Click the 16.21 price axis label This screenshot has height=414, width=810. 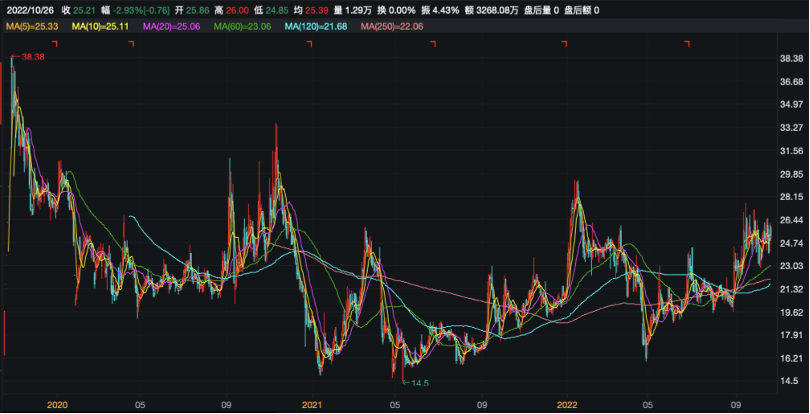tap(791, 358)
